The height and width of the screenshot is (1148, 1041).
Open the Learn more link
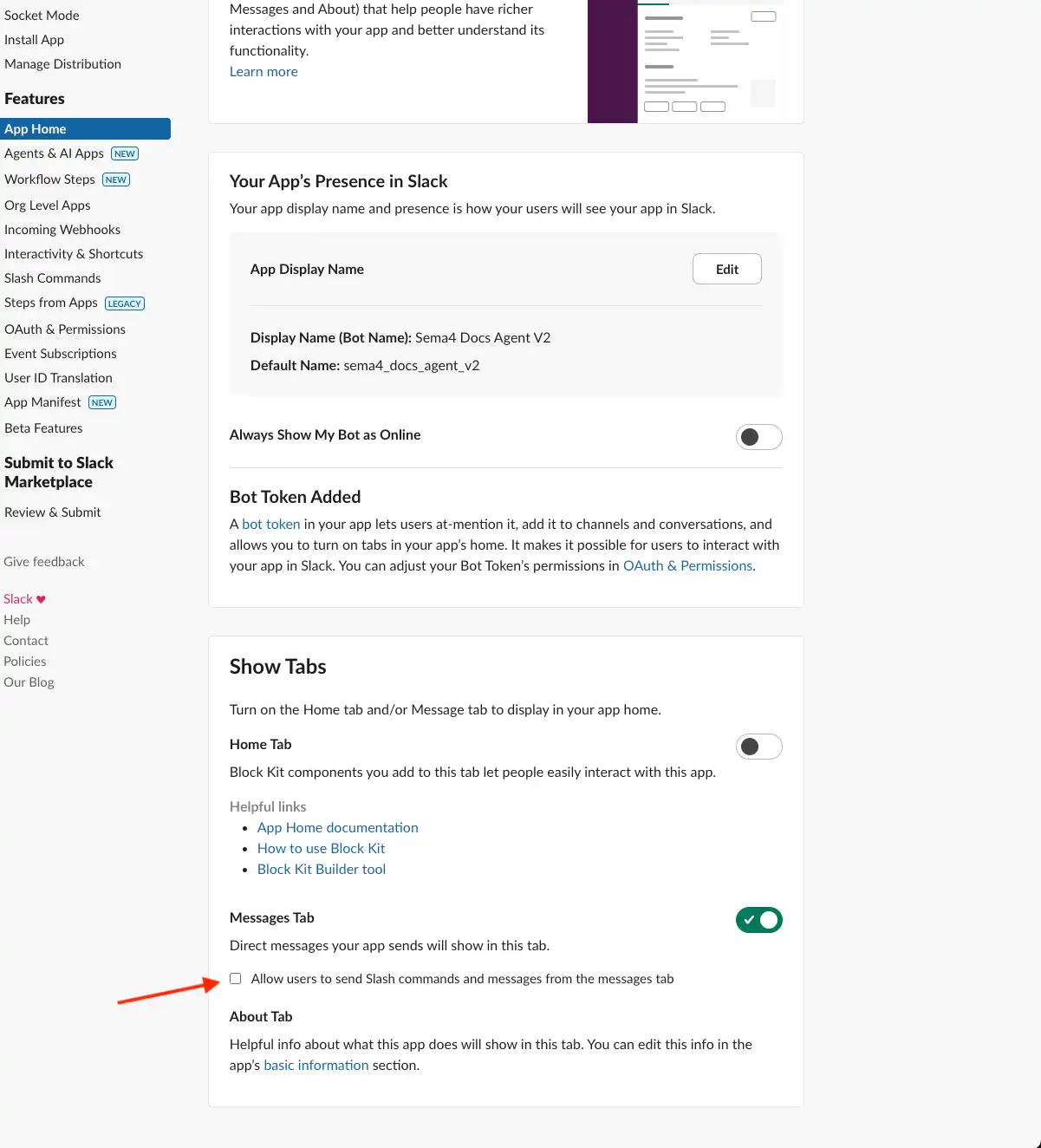(x=264, y=72)
